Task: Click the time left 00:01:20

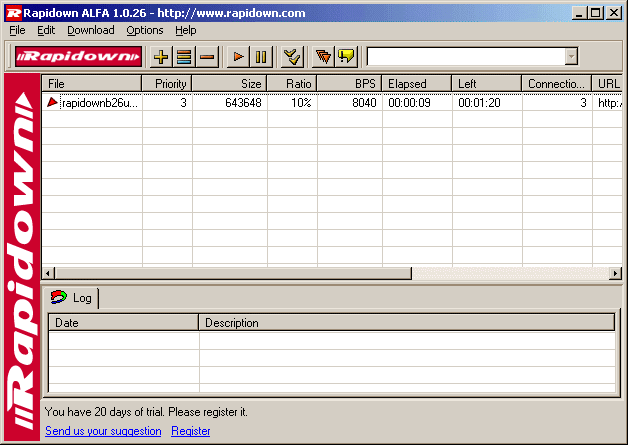Action: (479, 103)
